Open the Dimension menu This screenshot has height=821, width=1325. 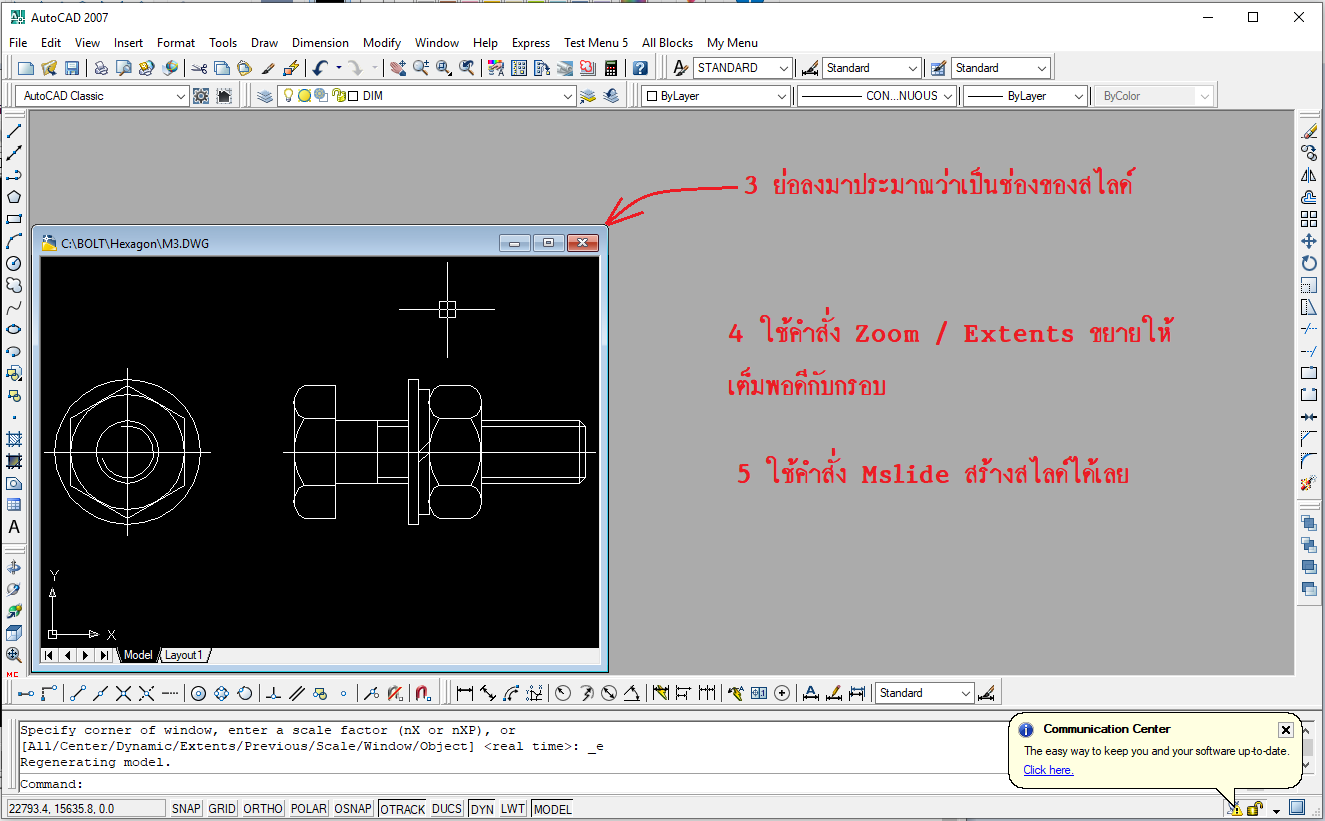320,42
